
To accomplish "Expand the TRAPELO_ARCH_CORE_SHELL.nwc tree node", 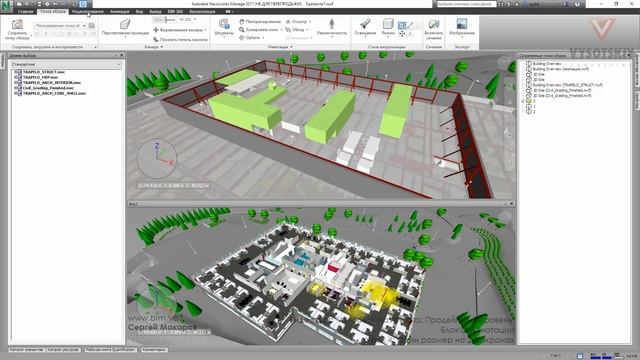I will (16, 93).
